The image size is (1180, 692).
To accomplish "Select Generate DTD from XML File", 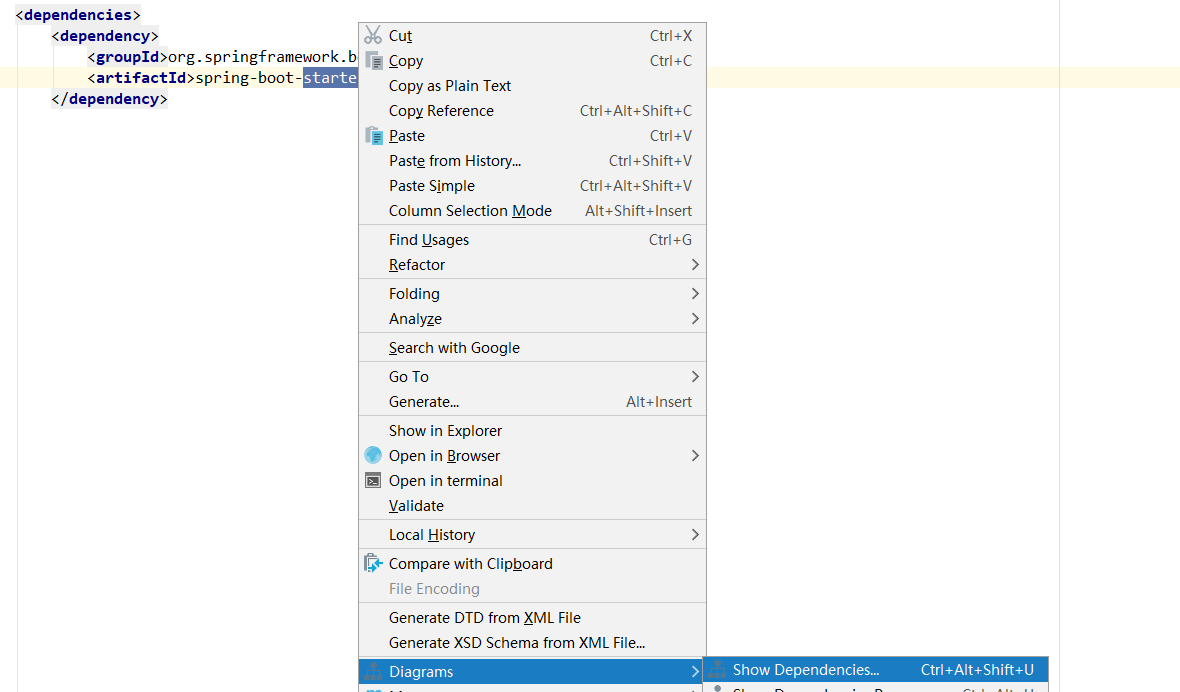I will tap(485, 618).
